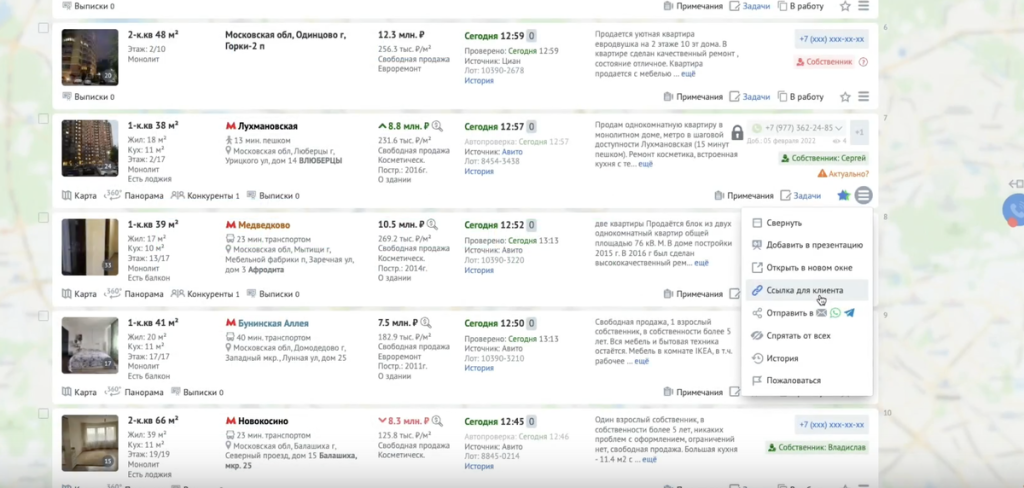Click the blue Авито source link for Лухмановская
Screen dimensions: 1024x488
pyautogui.click(x=512, y=152)
